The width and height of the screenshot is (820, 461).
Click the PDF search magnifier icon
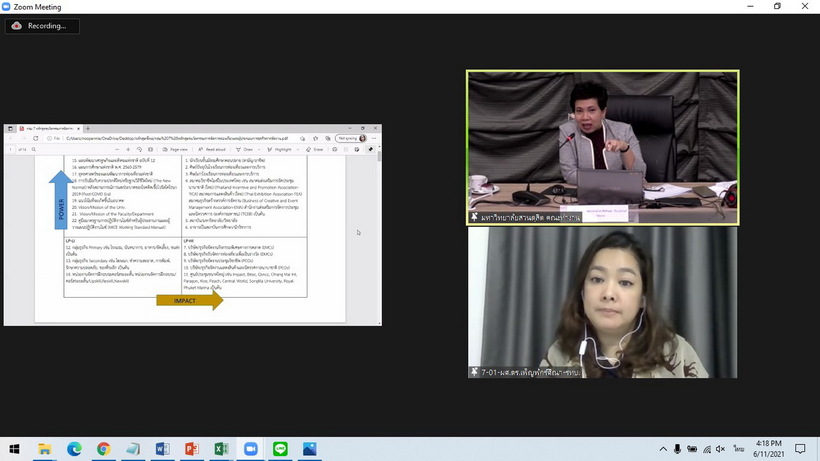tap(34, 149)
